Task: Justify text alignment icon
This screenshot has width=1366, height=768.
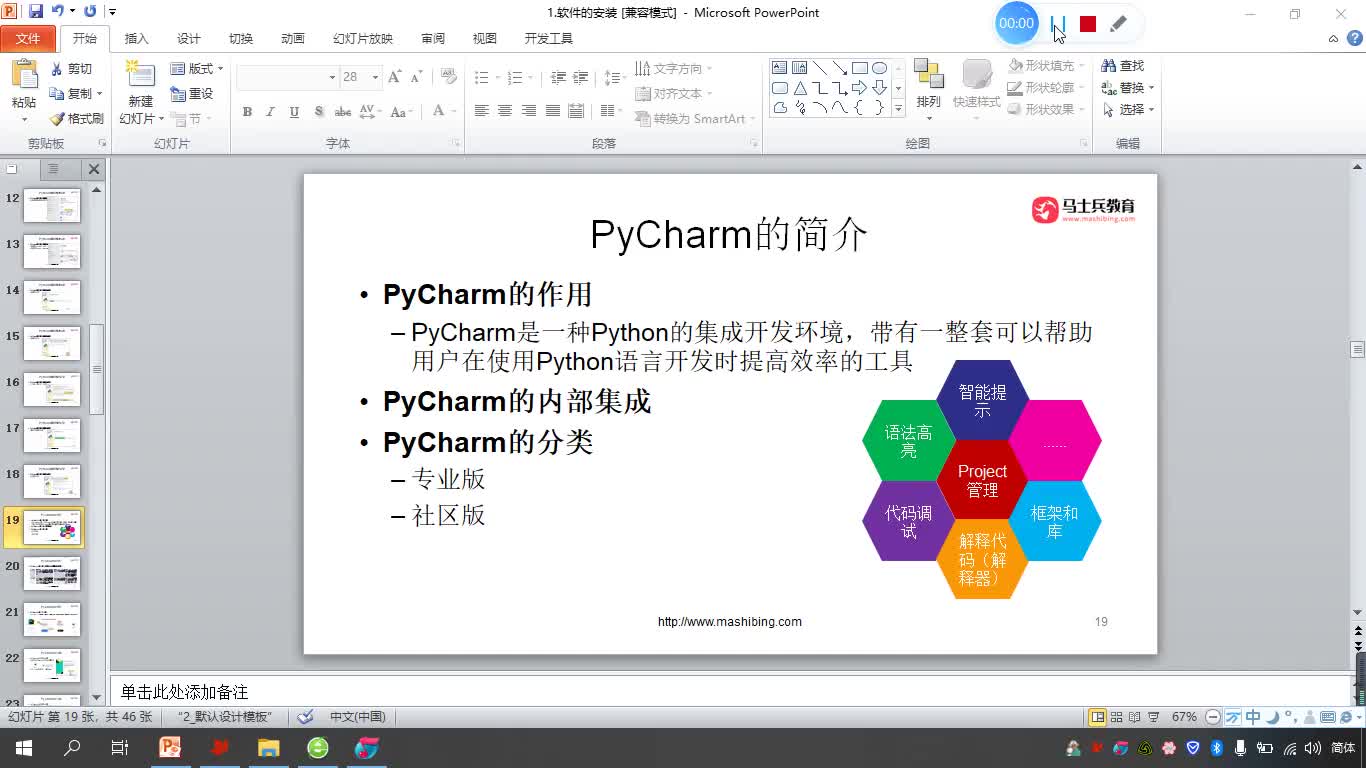Action: pos(552,111)
